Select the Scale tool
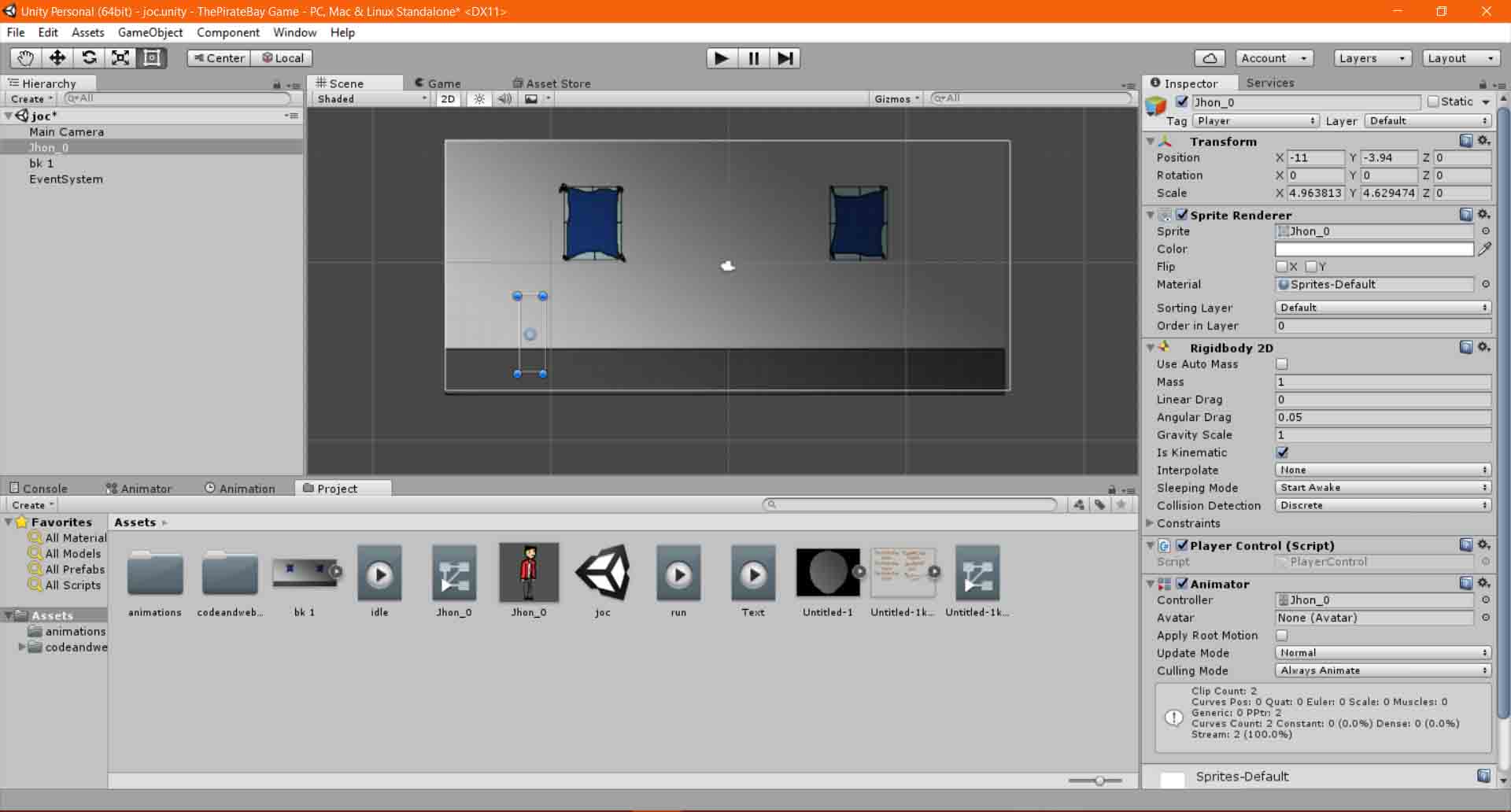The image size is (1511, 812). tap(120, 57)
